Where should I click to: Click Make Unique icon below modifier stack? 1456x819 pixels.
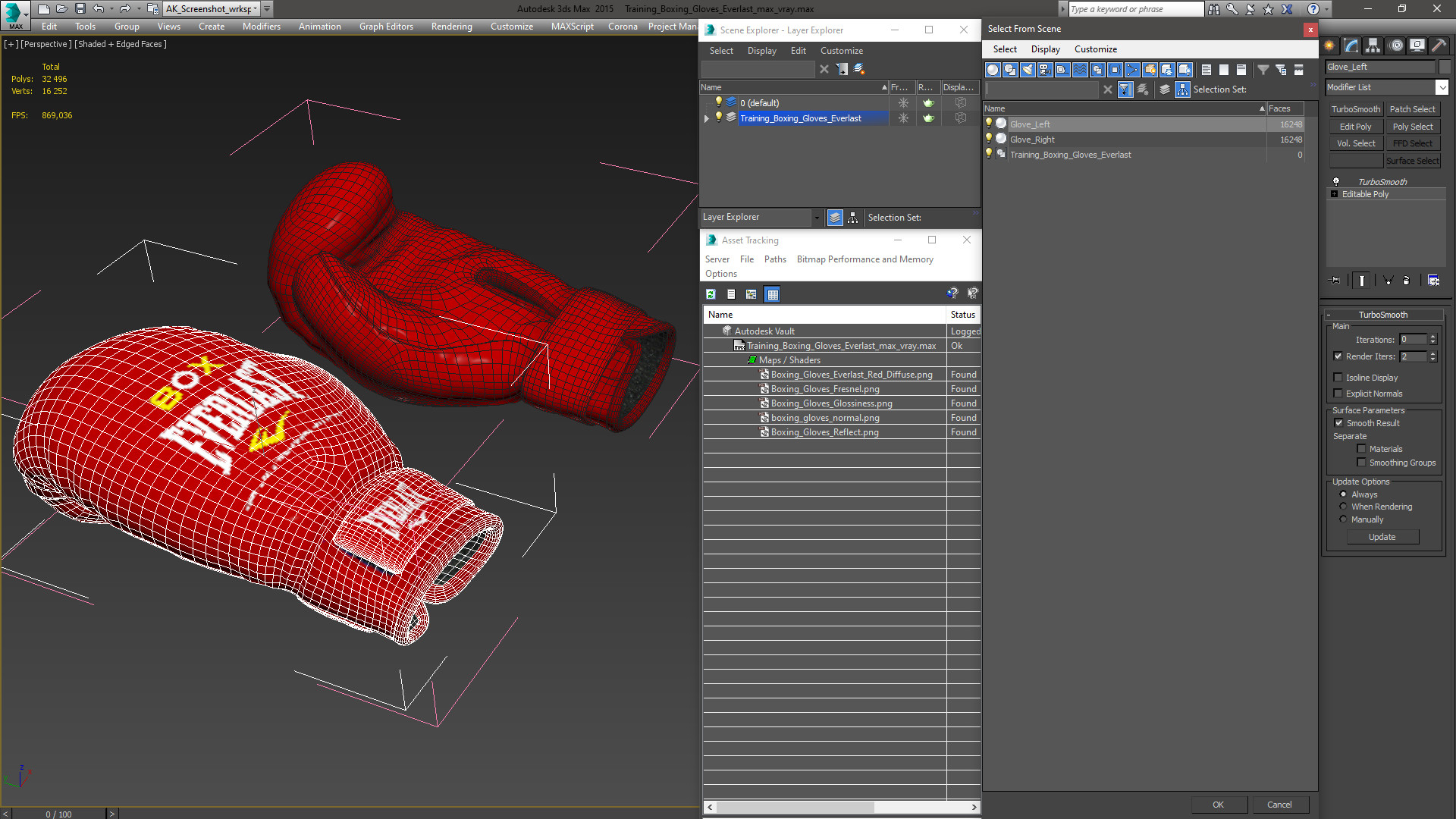pyautogui.click(x=1389, y=281)
